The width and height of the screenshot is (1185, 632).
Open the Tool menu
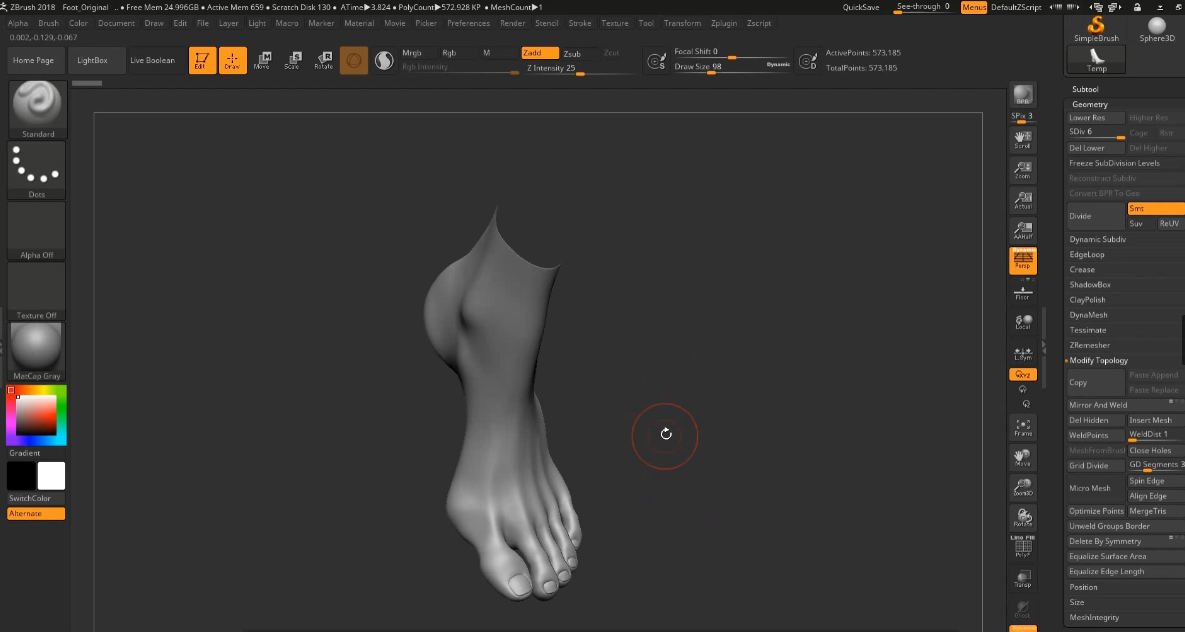[x=645, y=23]
